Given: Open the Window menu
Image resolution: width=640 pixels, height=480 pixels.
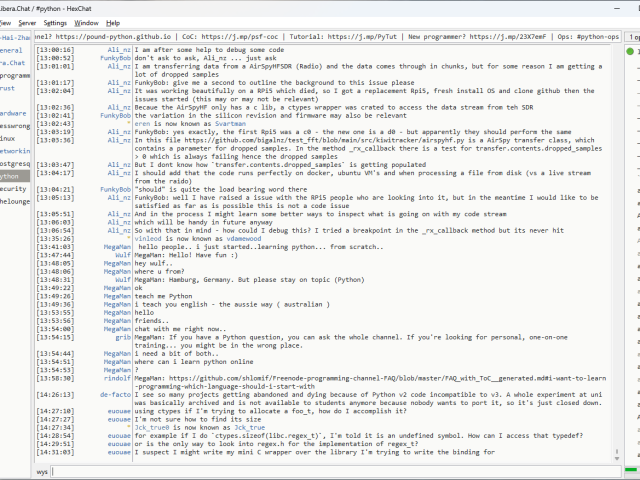Looking at the screenshot, I should (x=87, y=22).
